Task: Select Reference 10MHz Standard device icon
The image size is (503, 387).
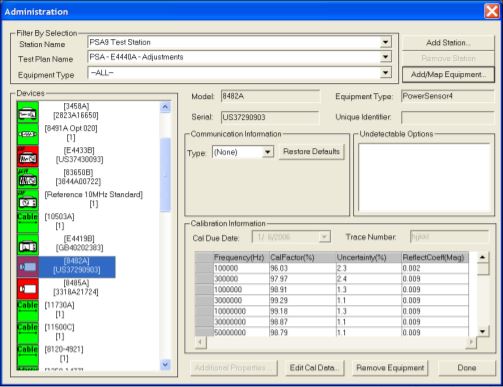Action: click(28, 200)
